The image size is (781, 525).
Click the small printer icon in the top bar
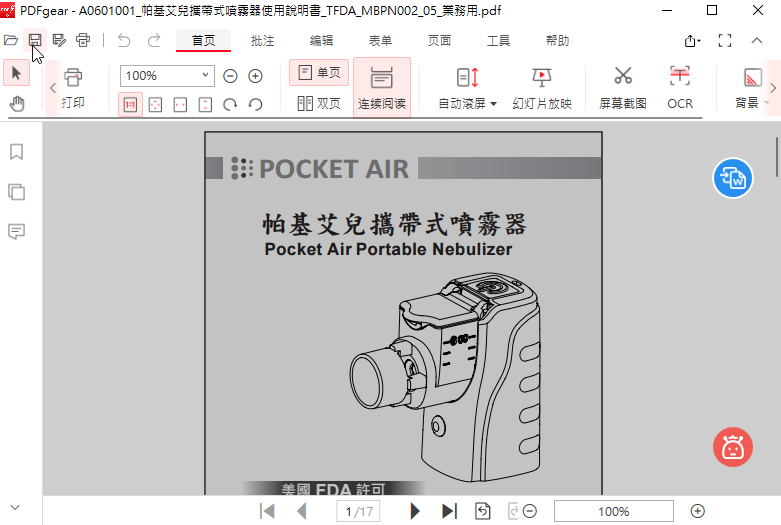coord(83,40)
